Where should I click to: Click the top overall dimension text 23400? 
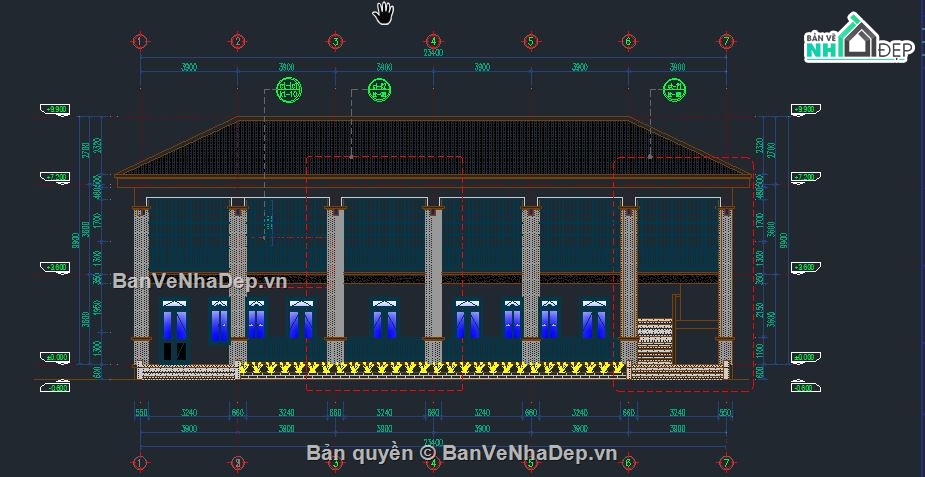(433, 52)
